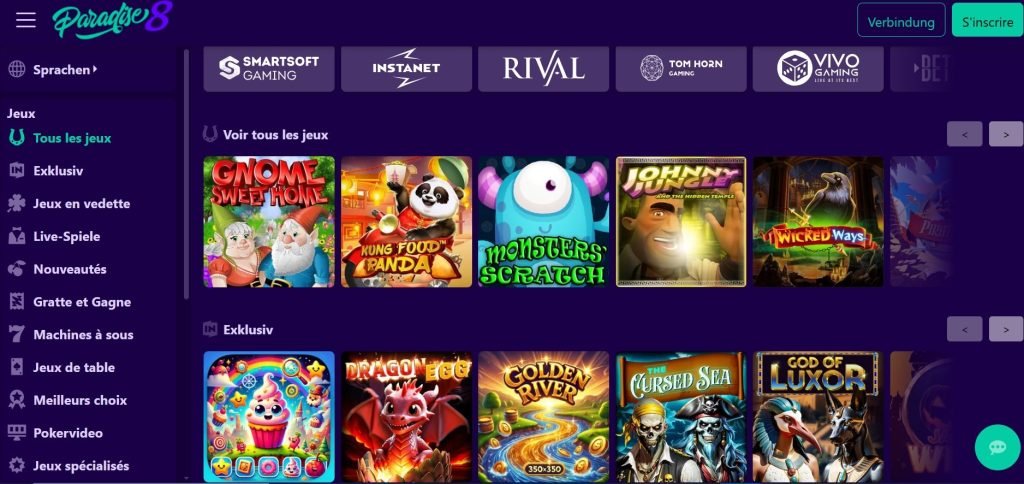Screen dimensions: 1024x484
Task: Click the globe icon beside Sprachen
Action: (17, 69)
